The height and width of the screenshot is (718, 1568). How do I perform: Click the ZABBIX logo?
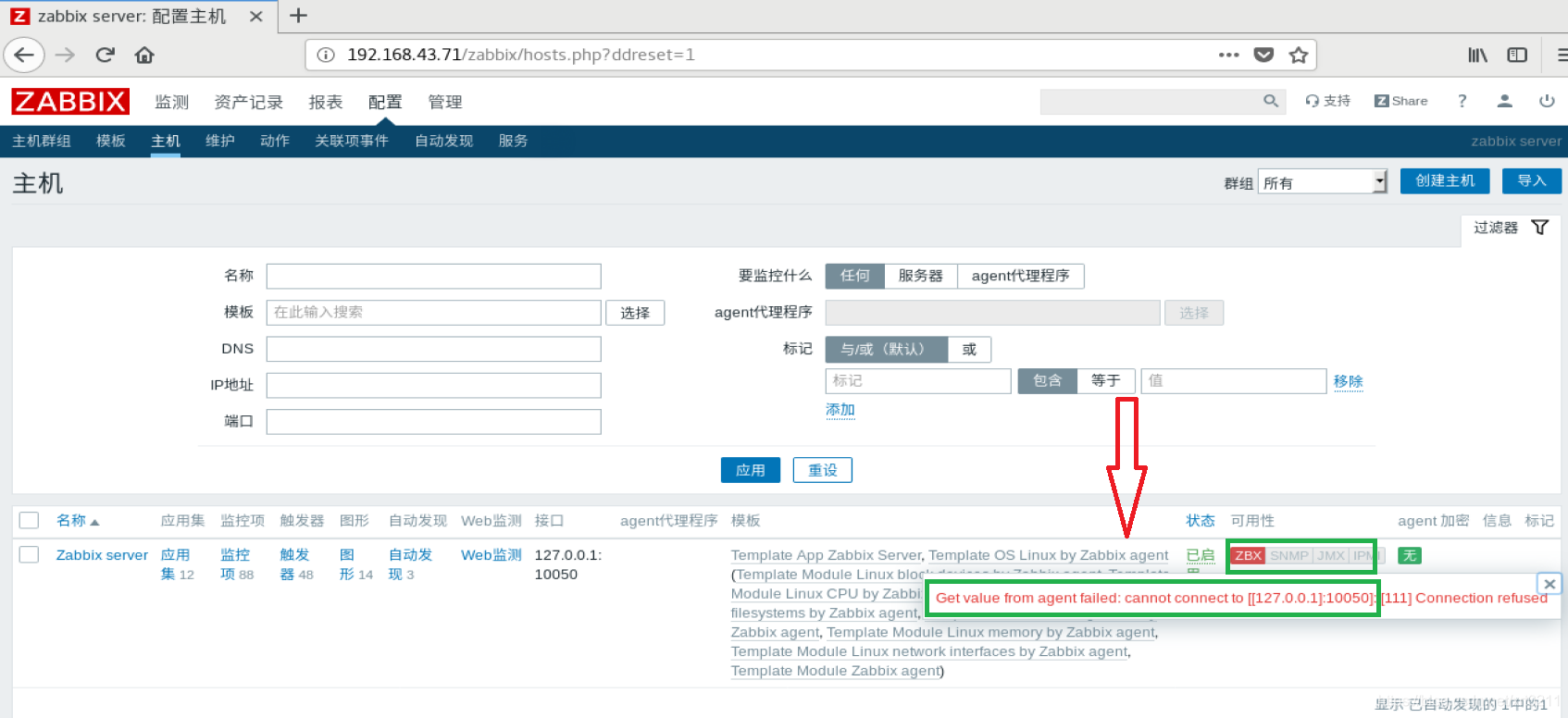click(x=70, y=101)
